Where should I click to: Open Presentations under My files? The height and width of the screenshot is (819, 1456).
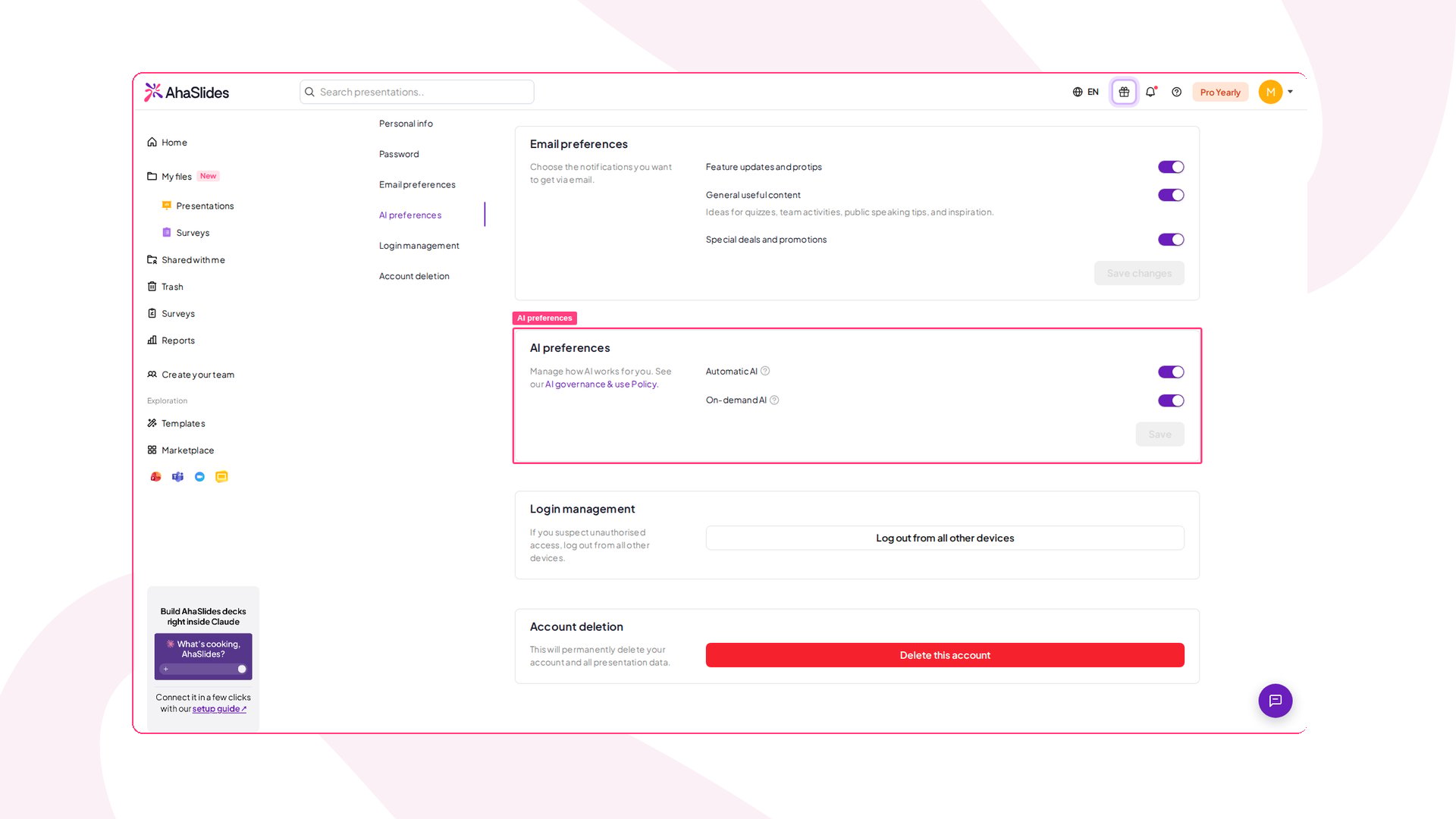tap(198, 206)
